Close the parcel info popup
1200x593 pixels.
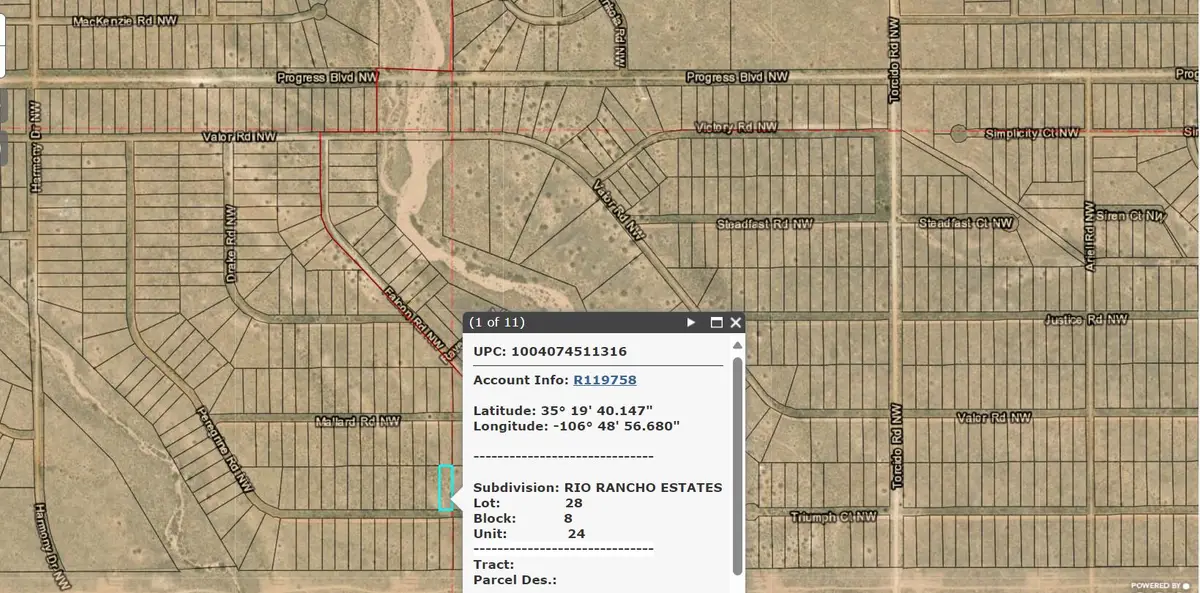(x=736, y=322)
